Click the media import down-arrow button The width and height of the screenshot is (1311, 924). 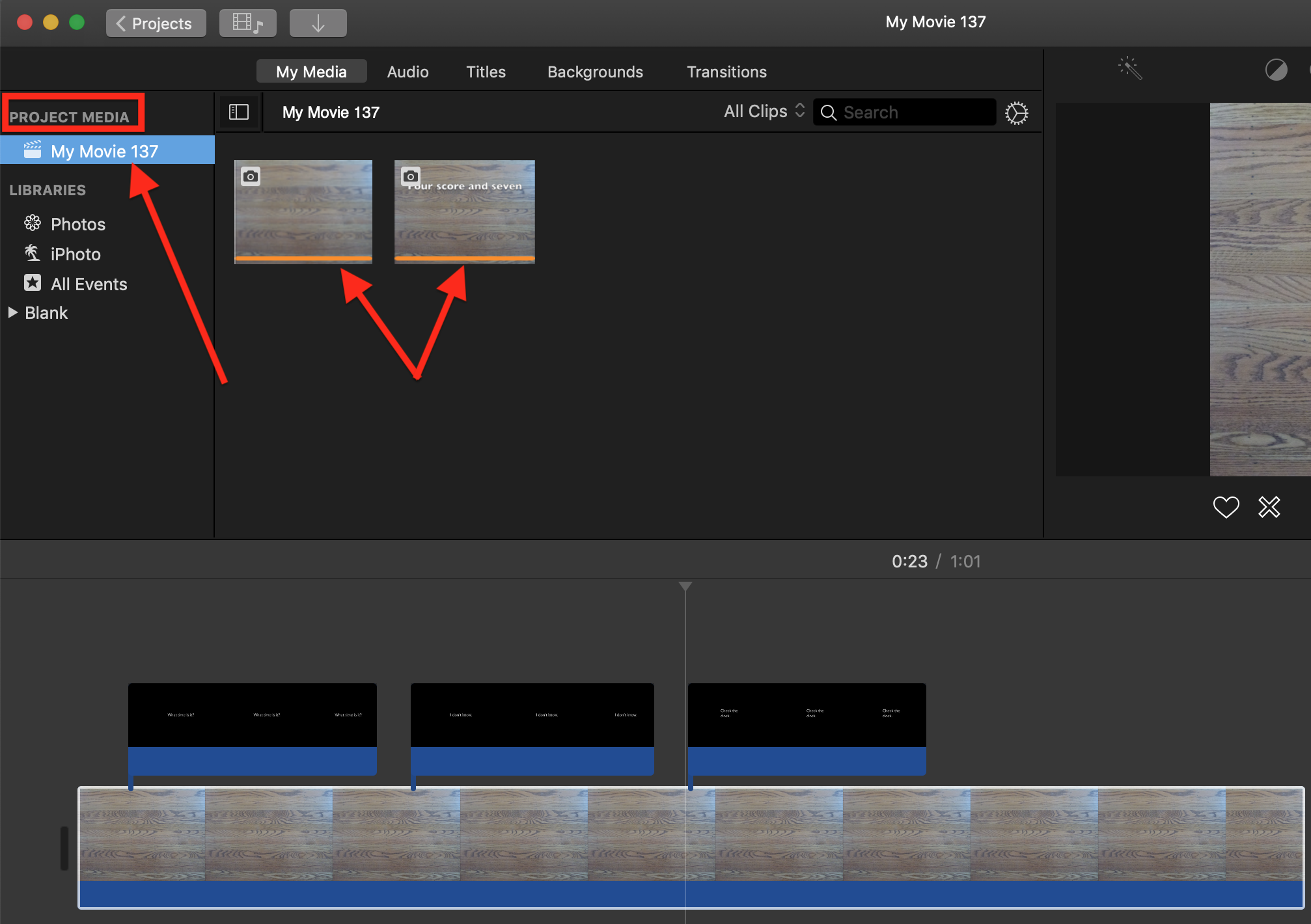tap(318, 23)
